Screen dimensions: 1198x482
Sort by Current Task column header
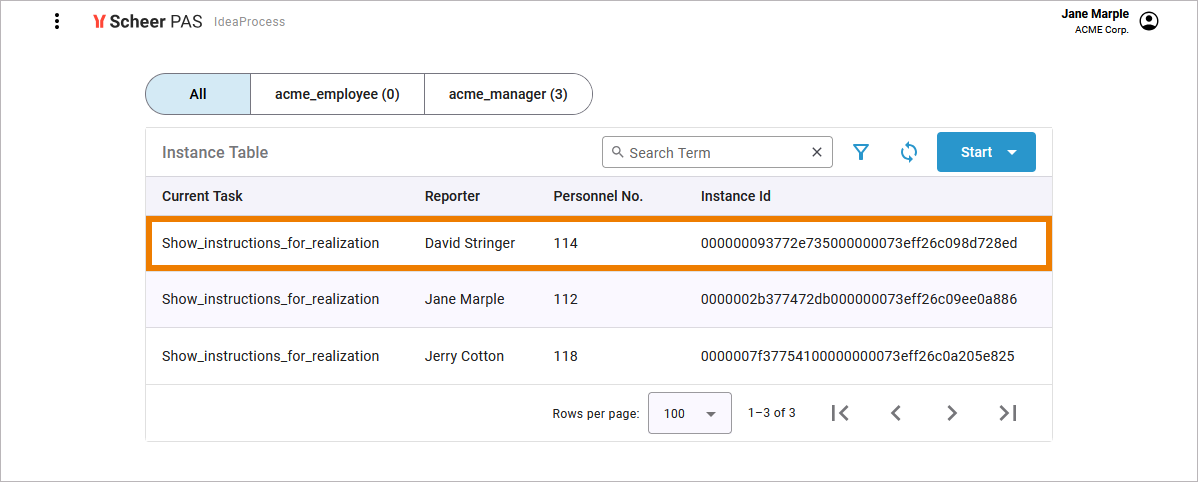pyautogui.click(x=202, y=196)
